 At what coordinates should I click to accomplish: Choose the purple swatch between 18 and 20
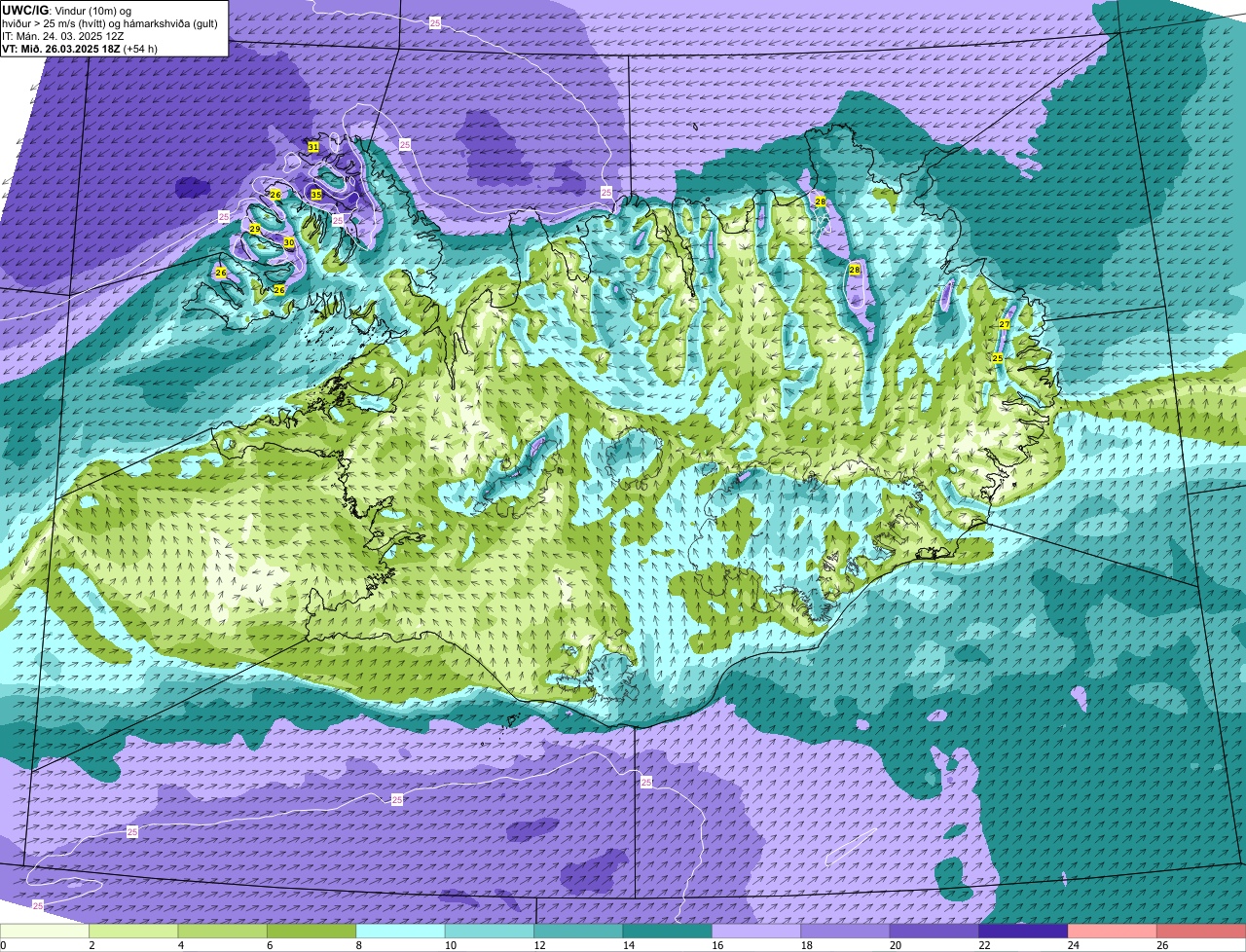(x=845, y=931)
